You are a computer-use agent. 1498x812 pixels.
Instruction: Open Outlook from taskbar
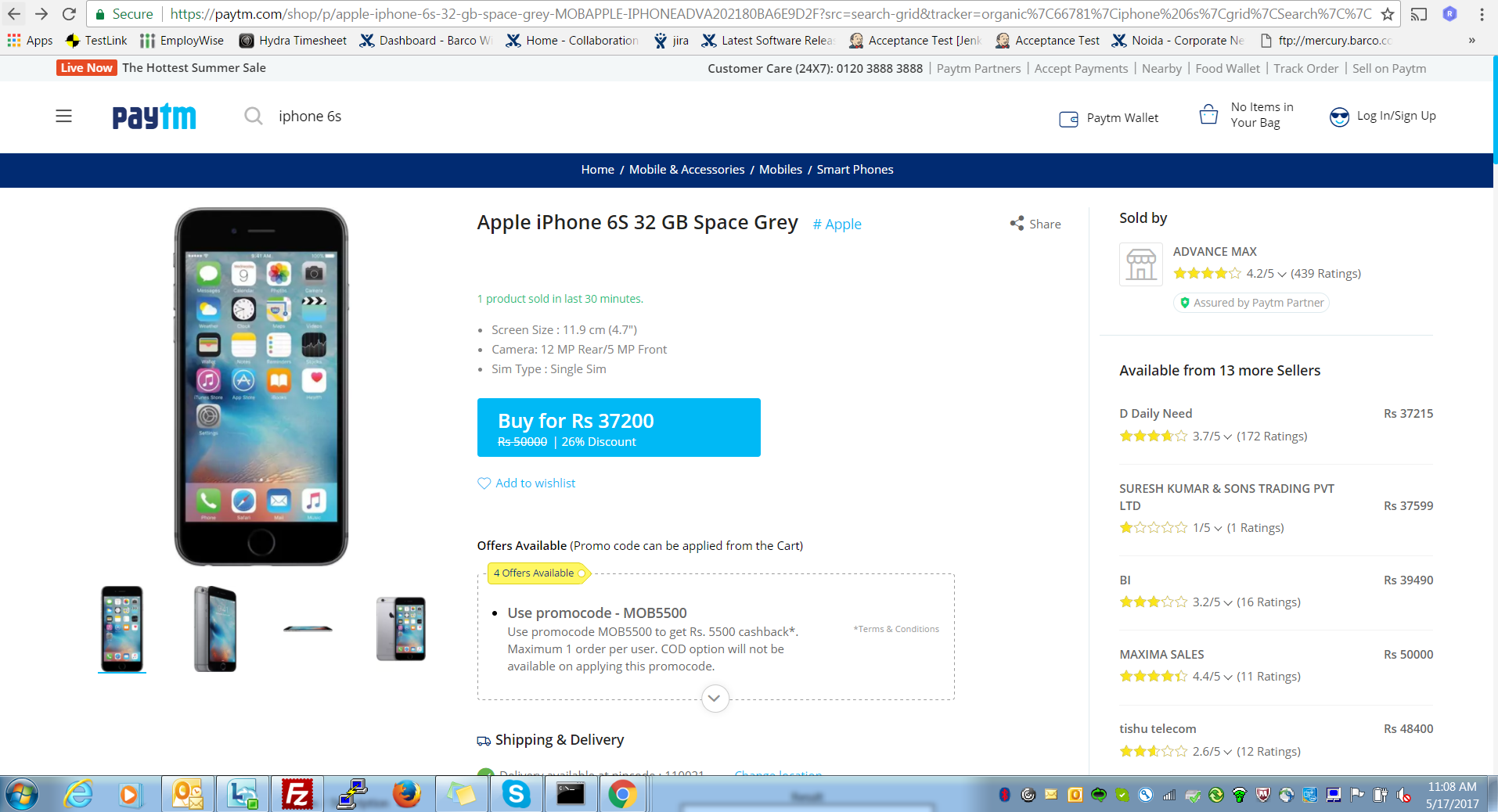tap(188, 795)
